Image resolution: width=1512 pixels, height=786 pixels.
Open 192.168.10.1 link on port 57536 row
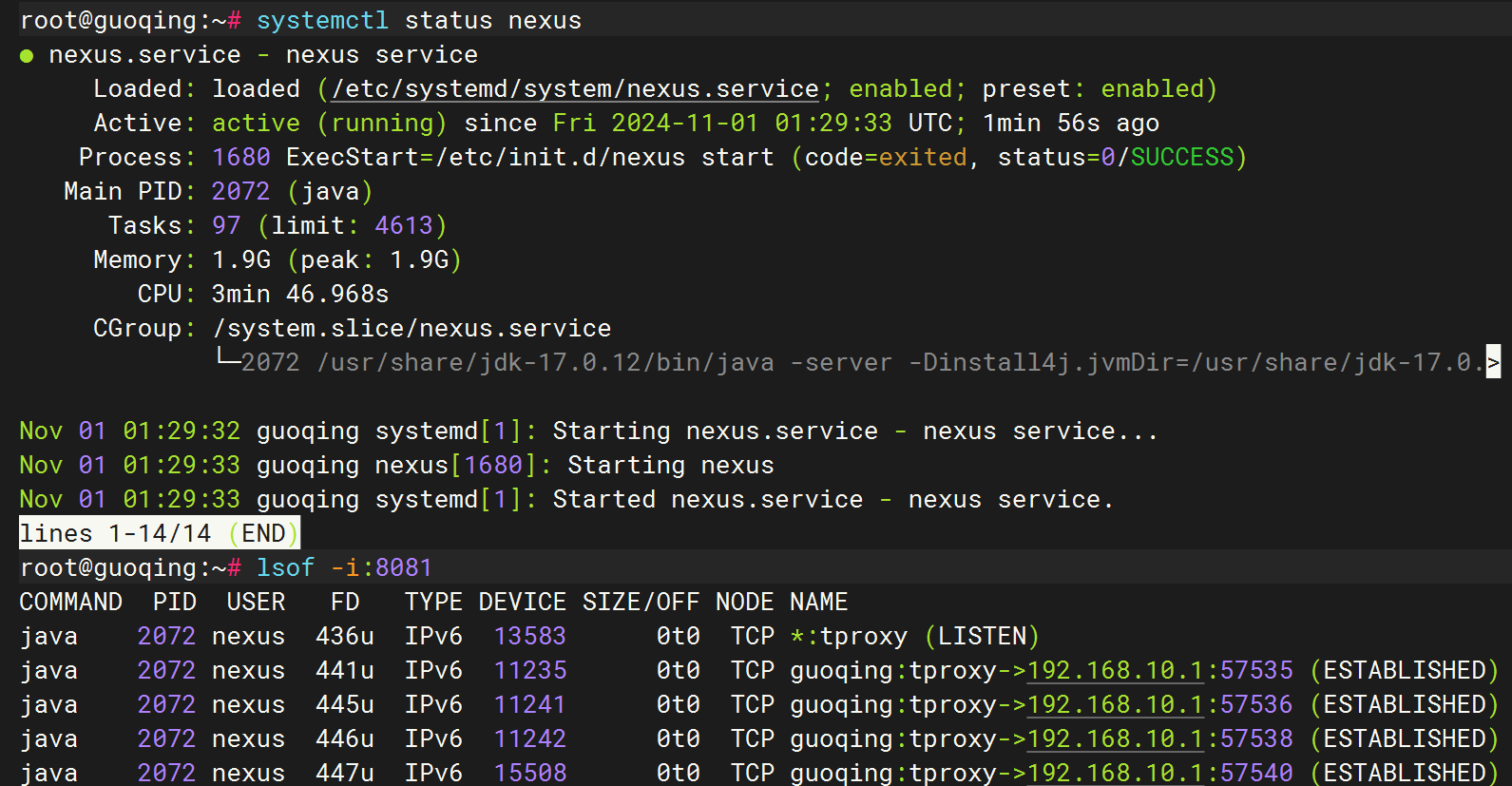pos(1116,705)
